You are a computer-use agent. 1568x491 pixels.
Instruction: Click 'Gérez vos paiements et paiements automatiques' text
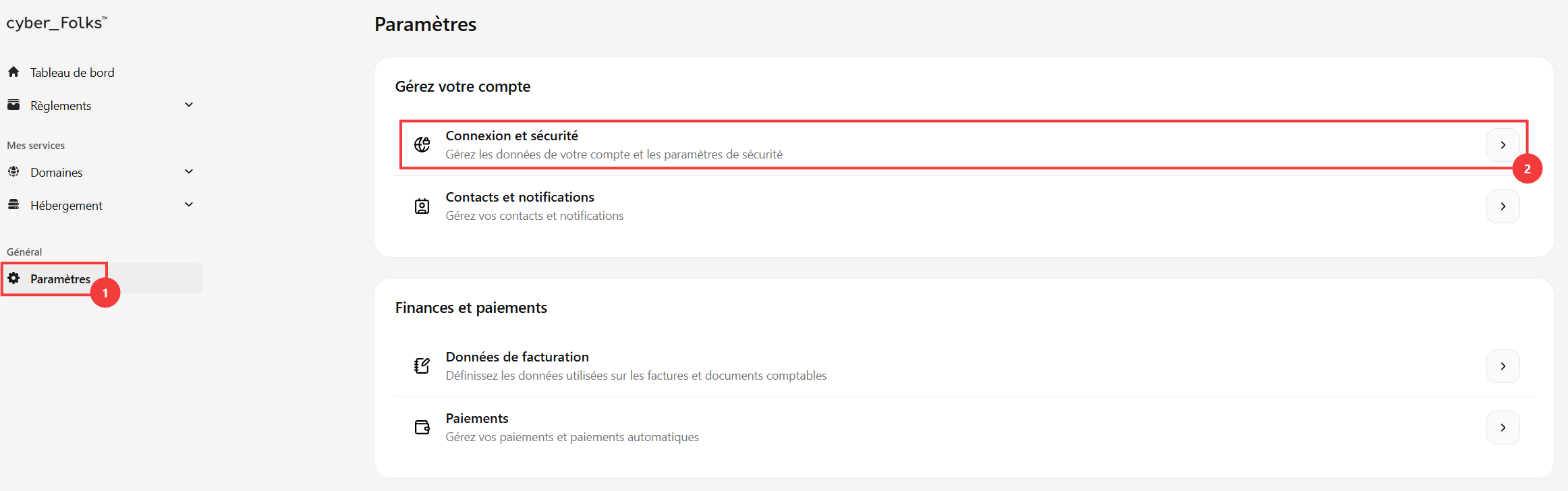pos(572,437)
